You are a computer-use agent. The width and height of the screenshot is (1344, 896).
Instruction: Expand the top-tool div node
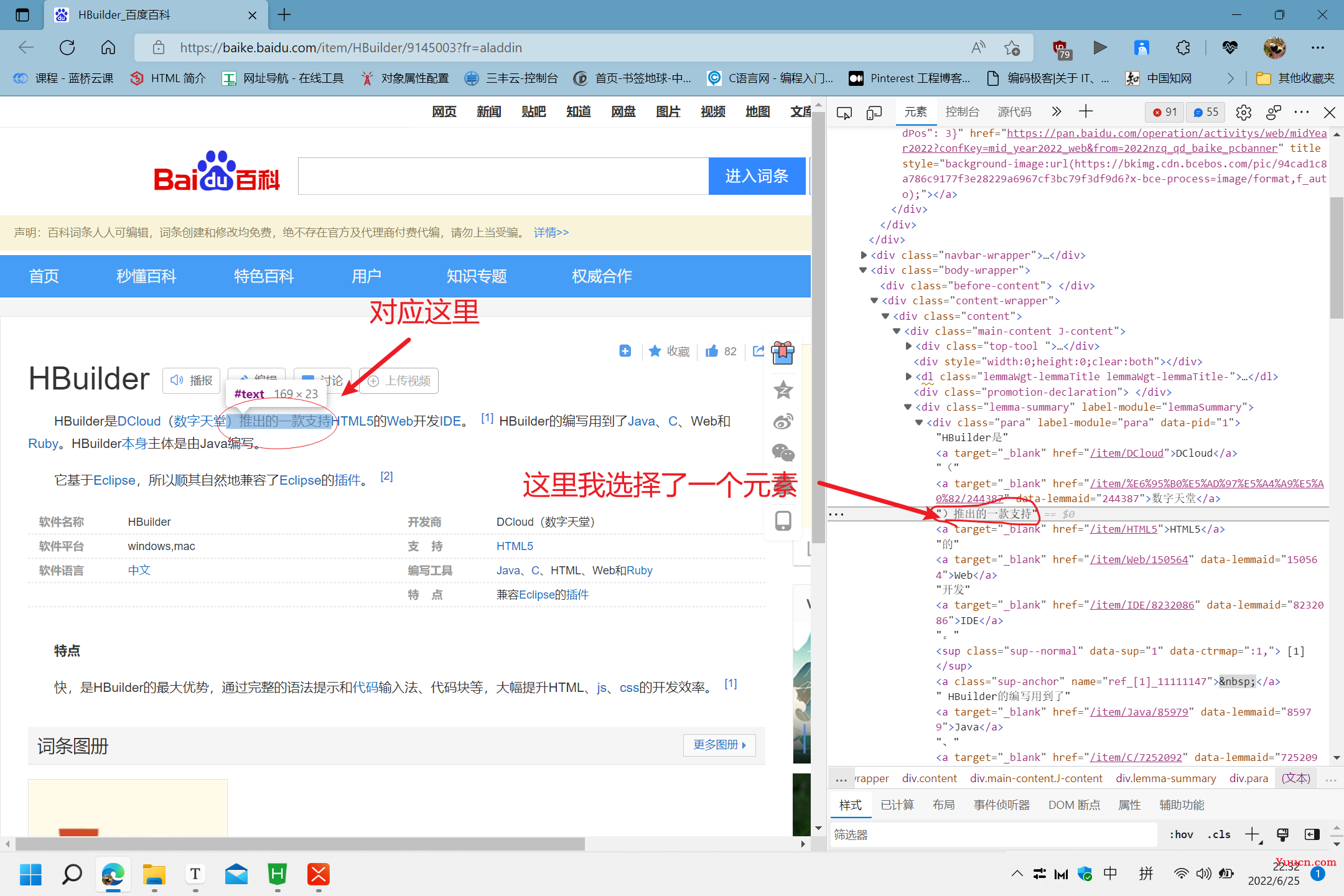click(x=908, y=347)
